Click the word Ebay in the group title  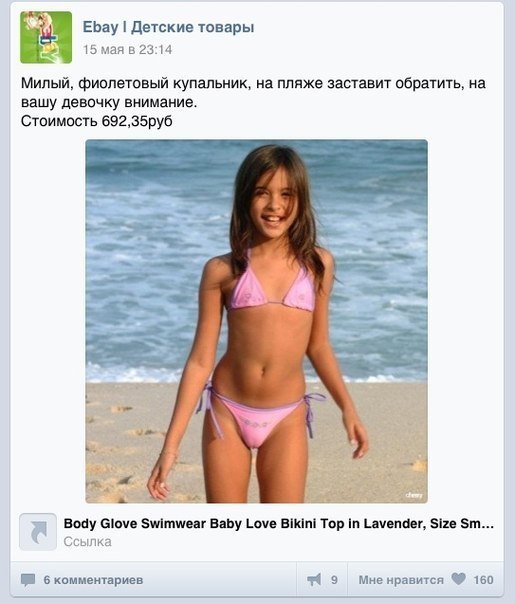click(x=100, y=27)
